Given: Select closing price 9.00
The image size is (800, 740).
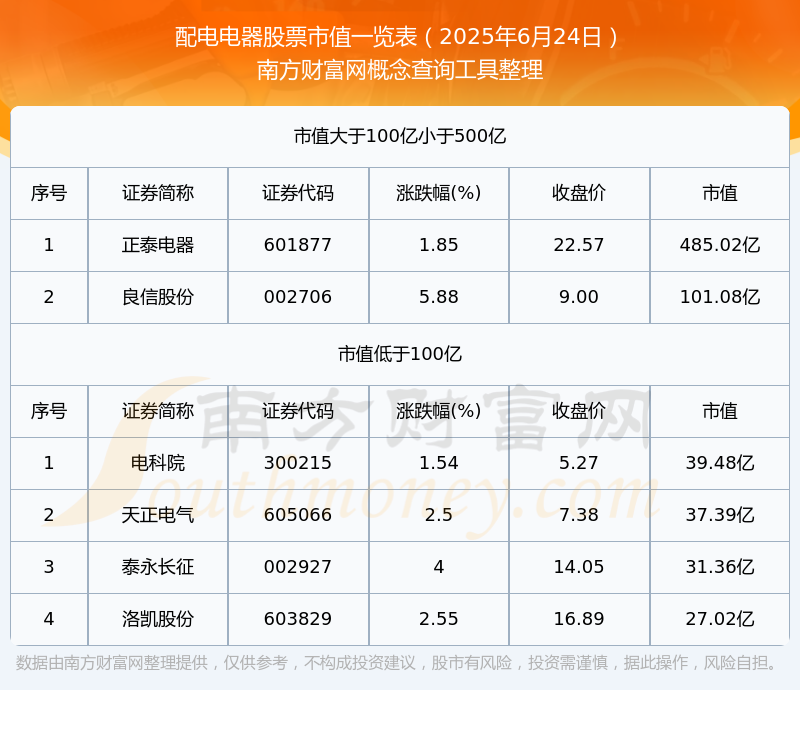Looking at the screenshot, I should tap(579, 297).
